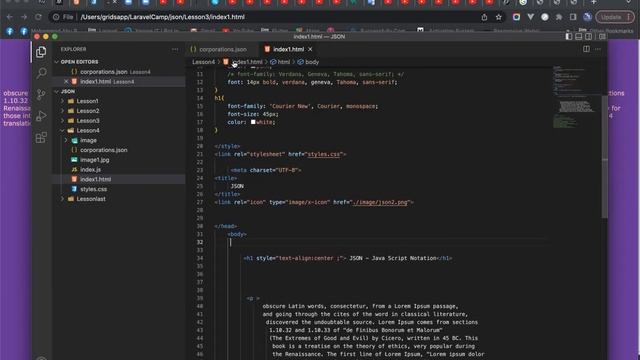Open the browser profile avatar

[587, 17]
